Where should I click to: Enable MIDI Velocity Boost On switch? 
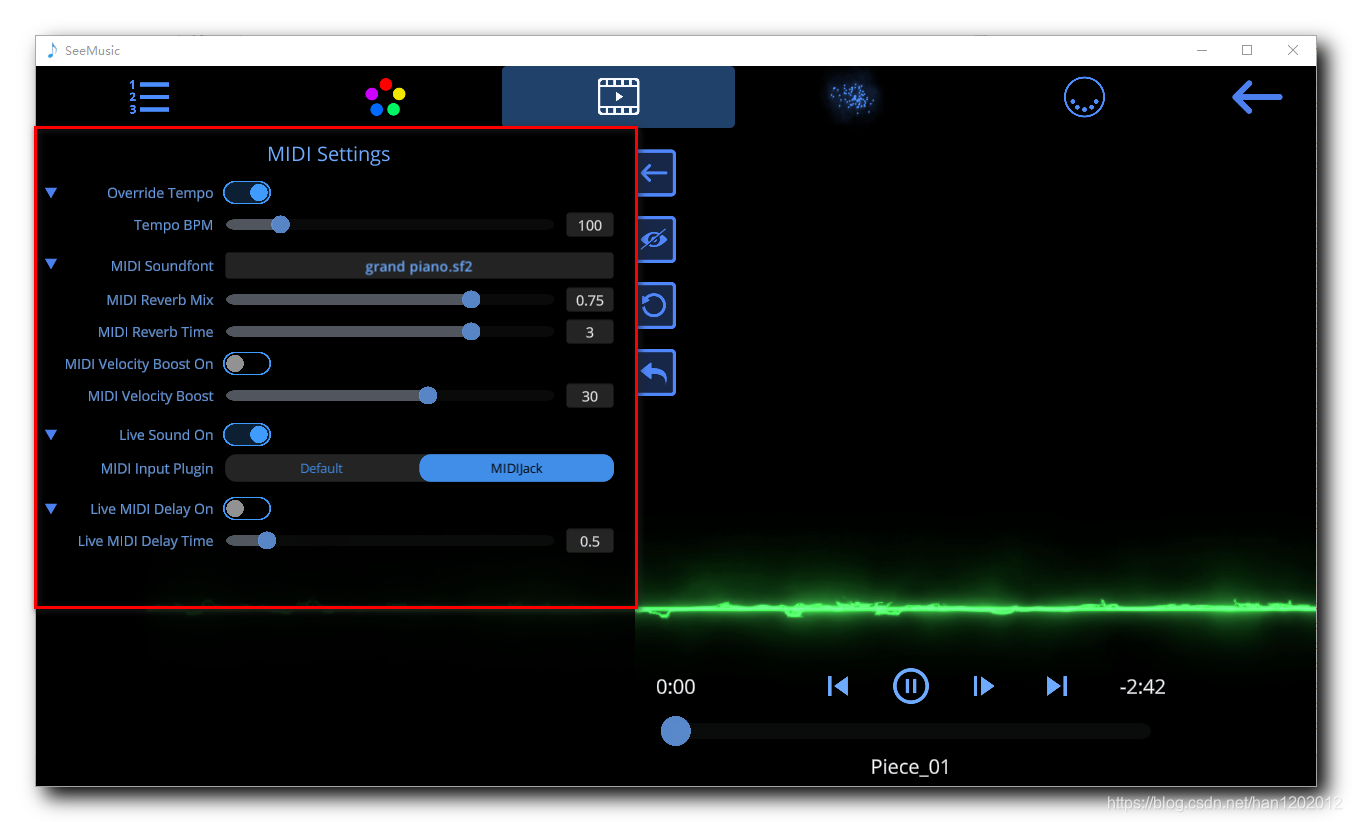(247, 364)
